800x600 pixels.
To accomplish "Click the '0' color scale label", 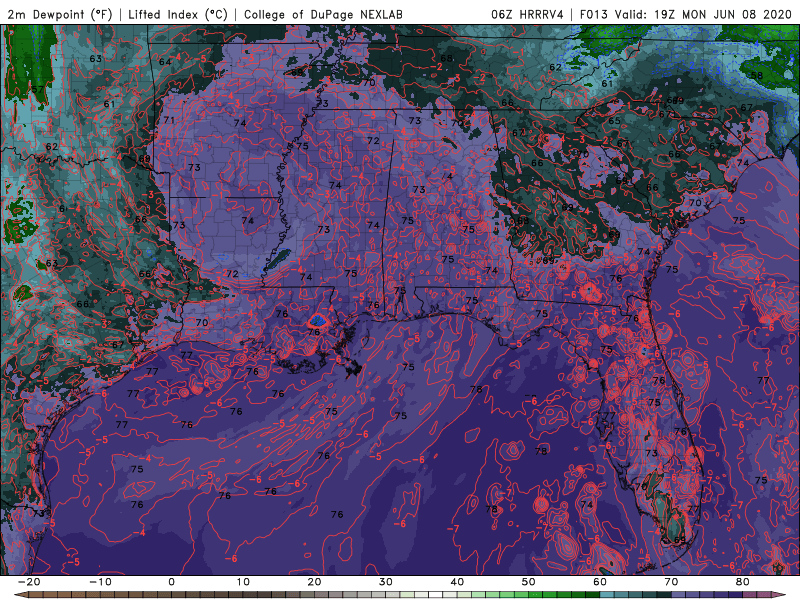I will pos(171,582).
